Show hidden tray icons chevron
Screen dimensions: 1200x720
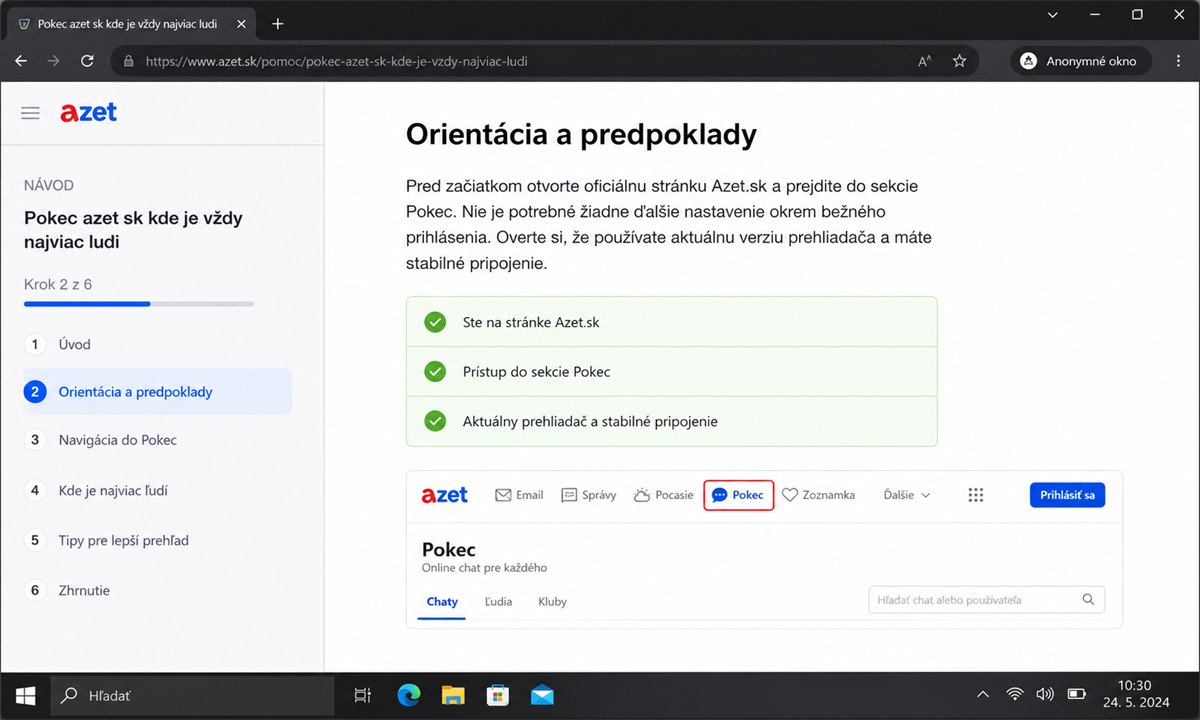pyautogui.click(x=984, y=694)
